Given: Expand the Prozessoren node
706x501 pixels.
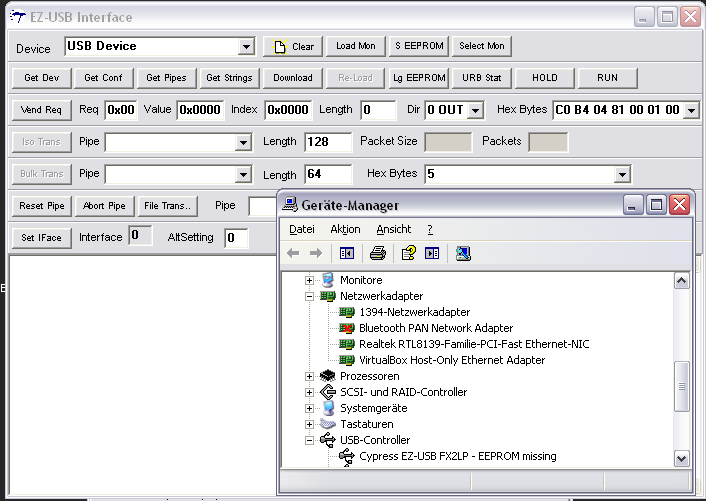Looking at the screenshot, I should click(x=309, y=376).
